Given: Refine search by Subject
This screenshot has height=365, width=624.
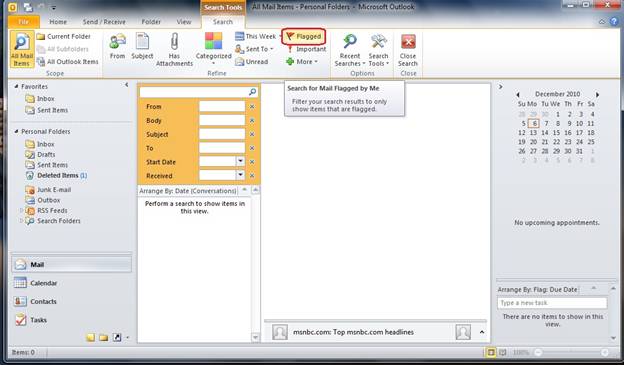Looking at the screenshot, I should 142,47.
